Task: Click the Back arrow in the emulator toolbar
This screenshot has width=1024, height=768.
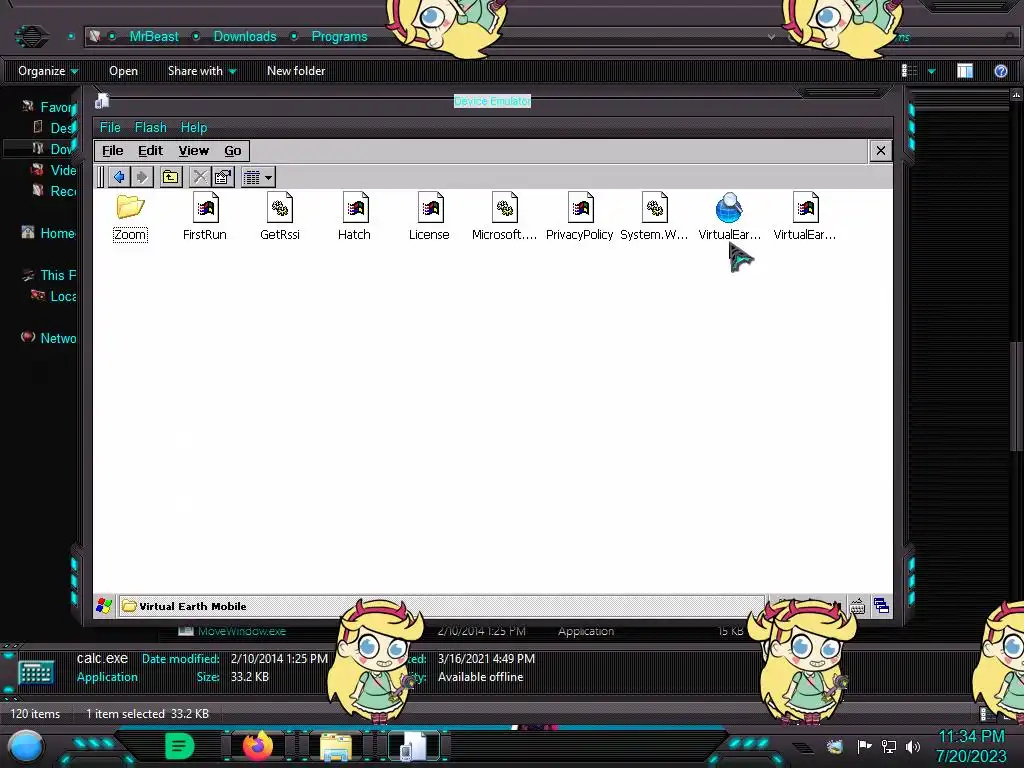Action: point(119,177)
